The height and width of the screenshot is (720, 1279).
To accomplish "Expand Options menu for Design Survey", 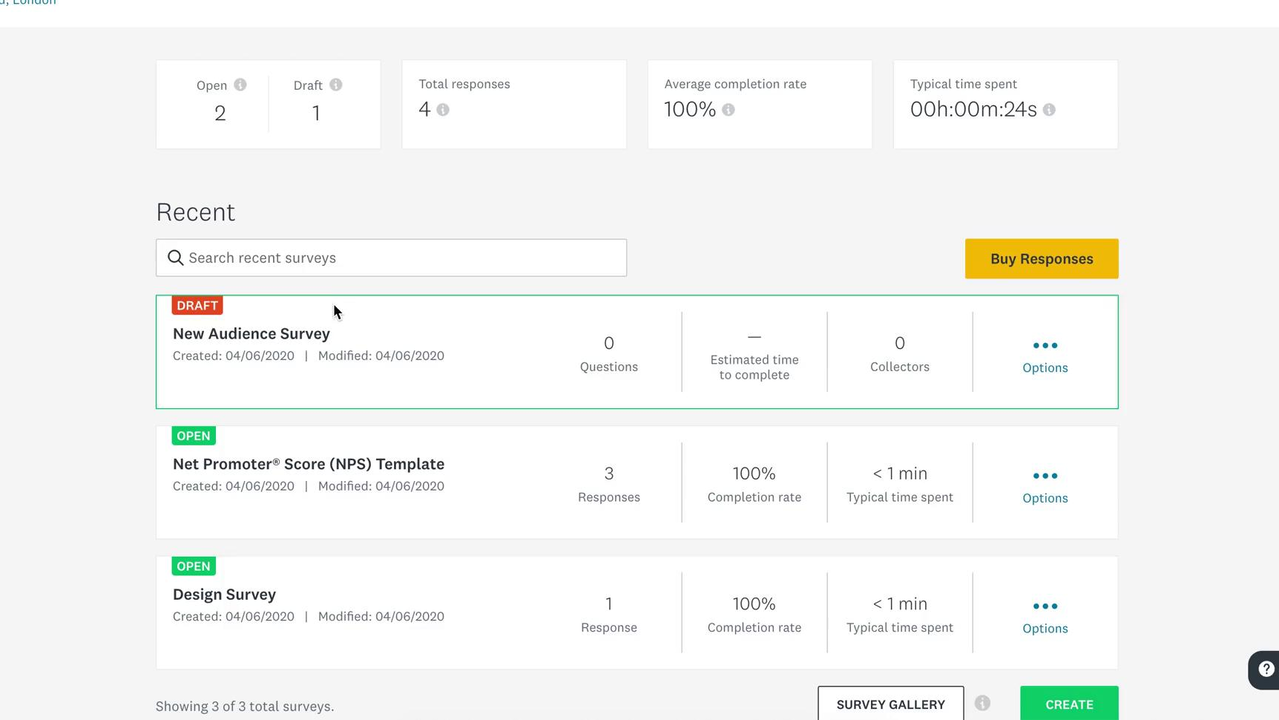I will pos(1045,615).
